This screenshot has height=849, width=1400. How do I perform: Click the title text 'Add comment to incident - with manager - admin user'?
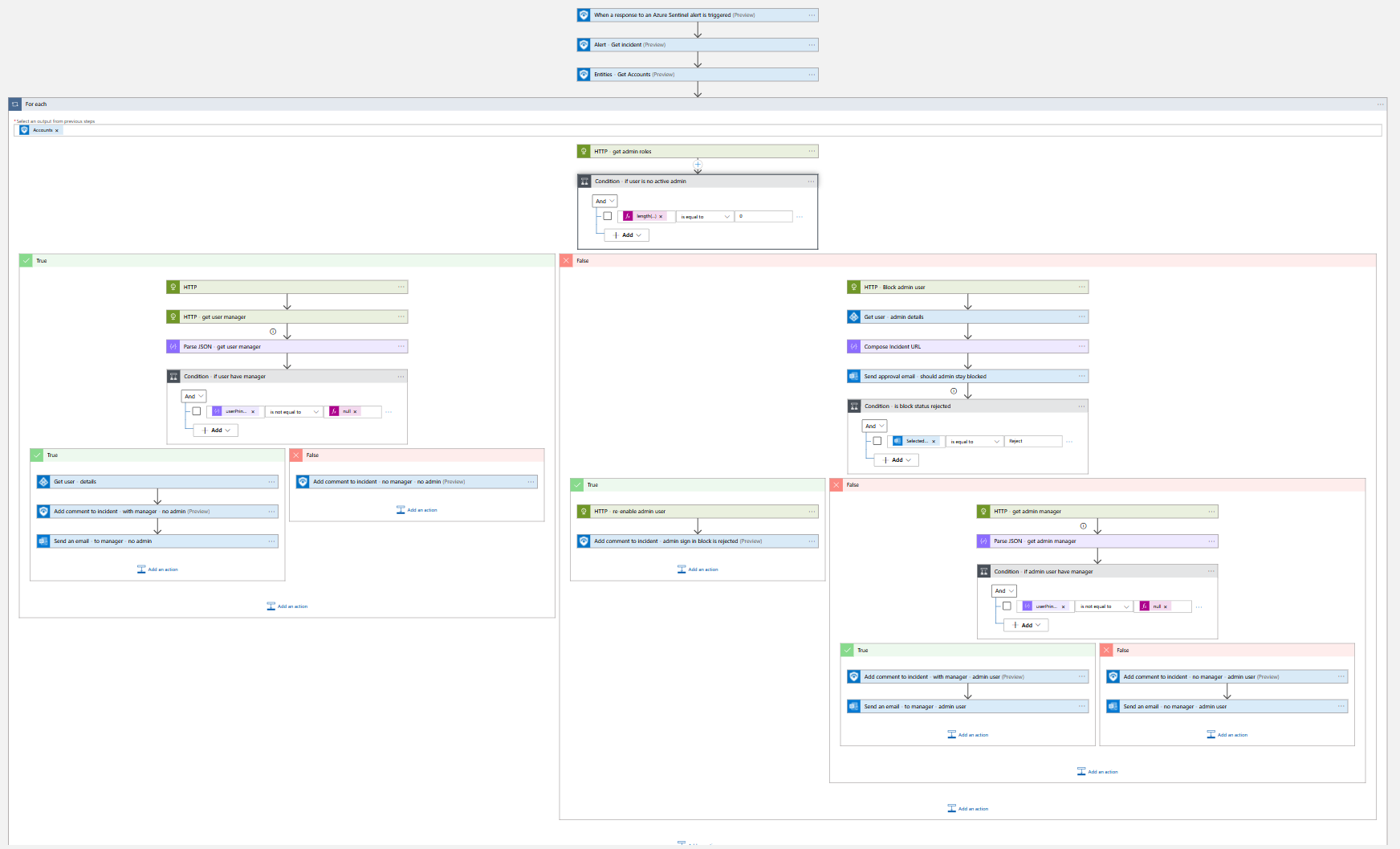coord(932,677)
